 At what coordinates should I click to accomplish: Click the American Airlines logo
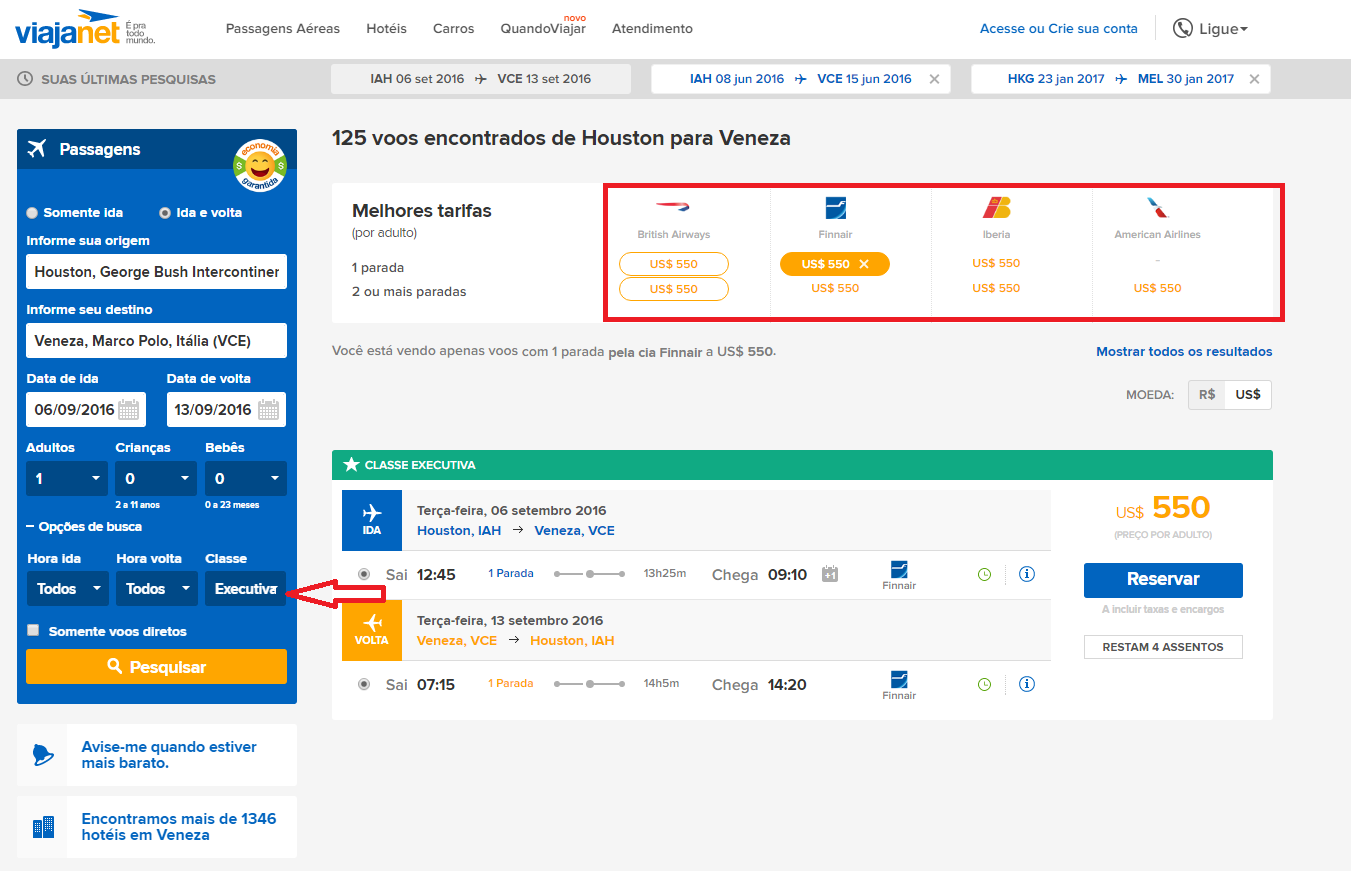point(1157,208)
